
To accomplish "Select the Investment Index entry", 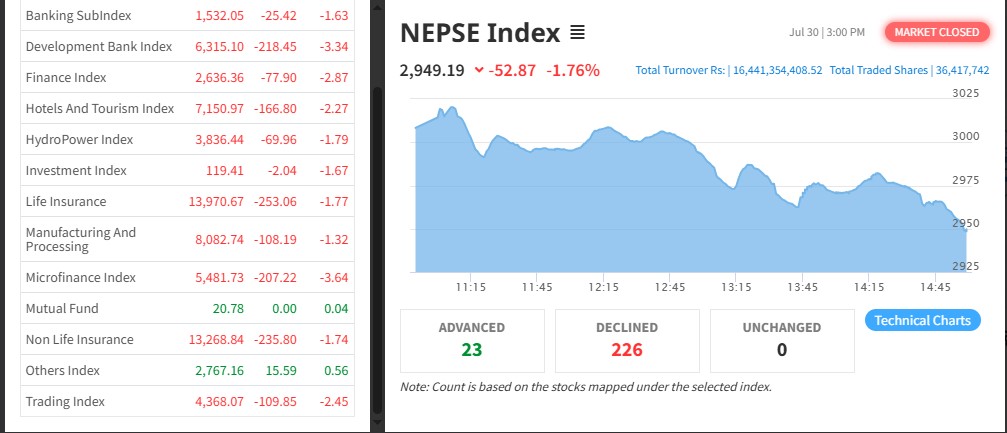I will 76,171.
